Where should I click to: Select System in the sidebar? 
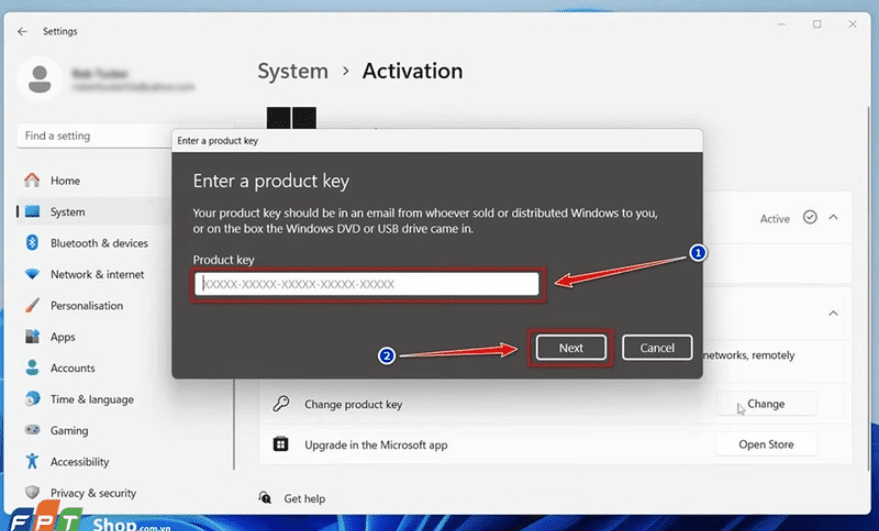(67, 212)
